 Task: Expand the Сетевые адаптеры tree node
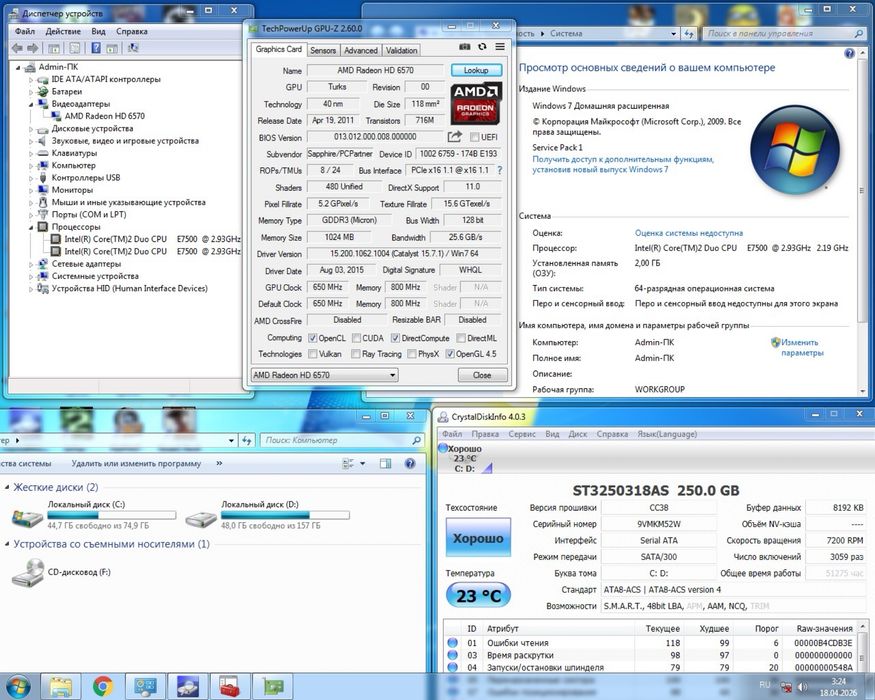point(32,264)
